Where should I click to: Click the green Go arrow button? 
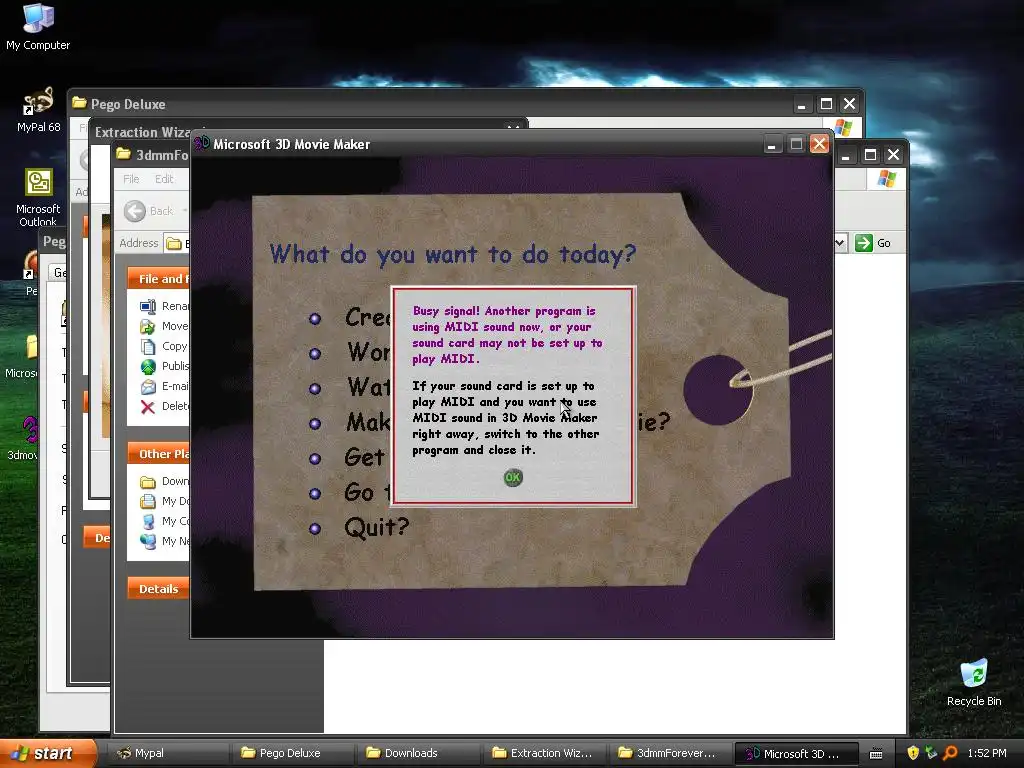point(863,243)
